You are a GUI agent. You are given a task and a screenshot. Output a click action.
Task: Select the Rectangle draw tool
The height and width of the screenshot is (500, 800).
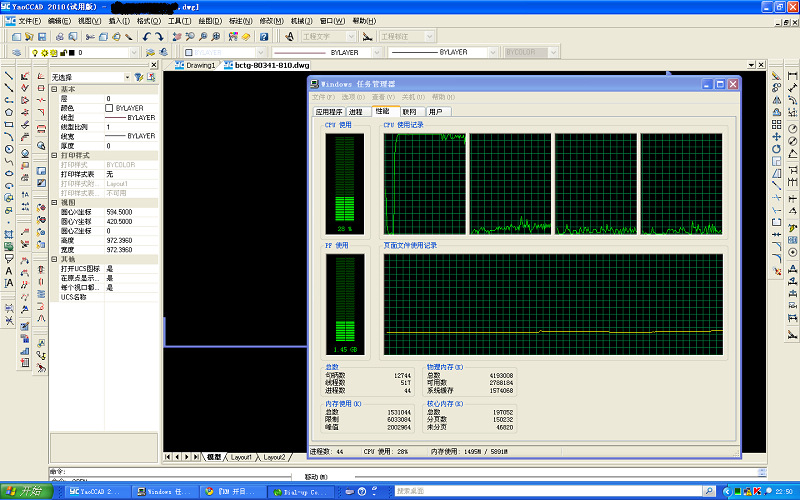coord(9,124)
